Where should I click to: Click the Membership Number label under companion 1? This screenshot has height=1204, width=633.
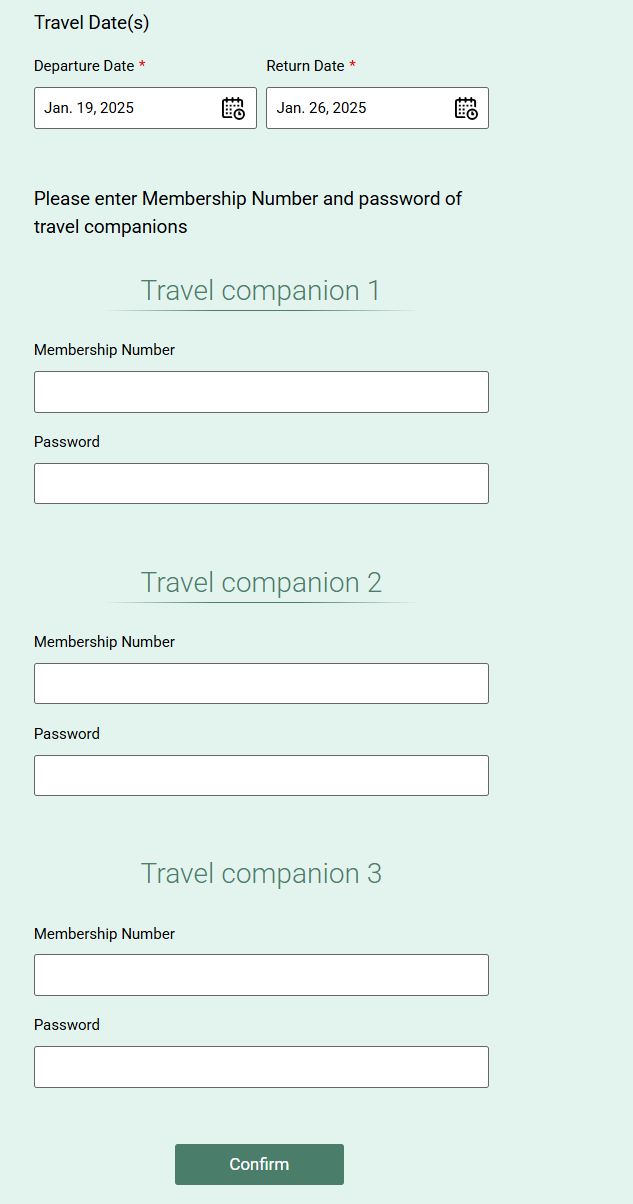pos(104,350)
